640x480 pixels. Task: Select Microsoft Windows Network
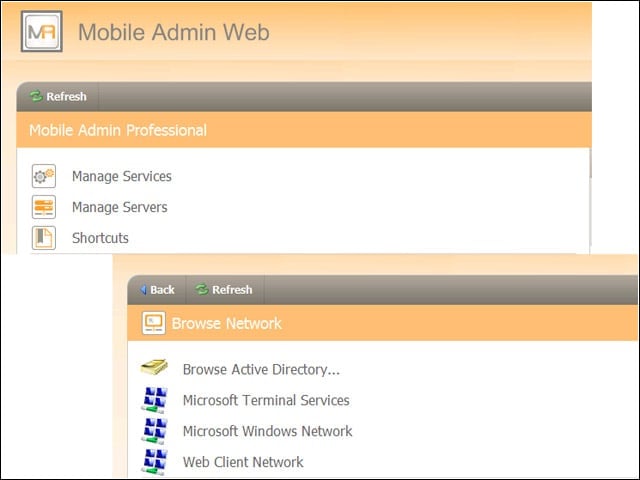coord(267,431)
